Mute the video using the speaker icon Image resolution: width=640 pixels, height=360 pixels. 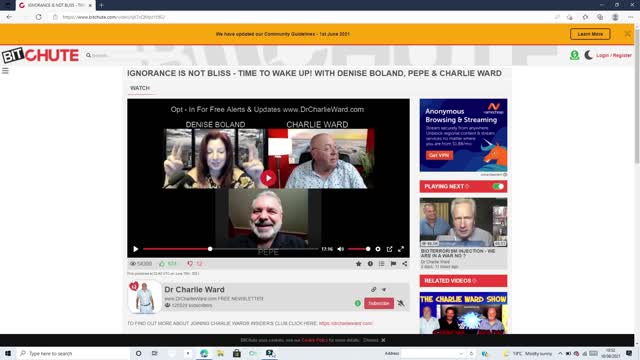341,249
